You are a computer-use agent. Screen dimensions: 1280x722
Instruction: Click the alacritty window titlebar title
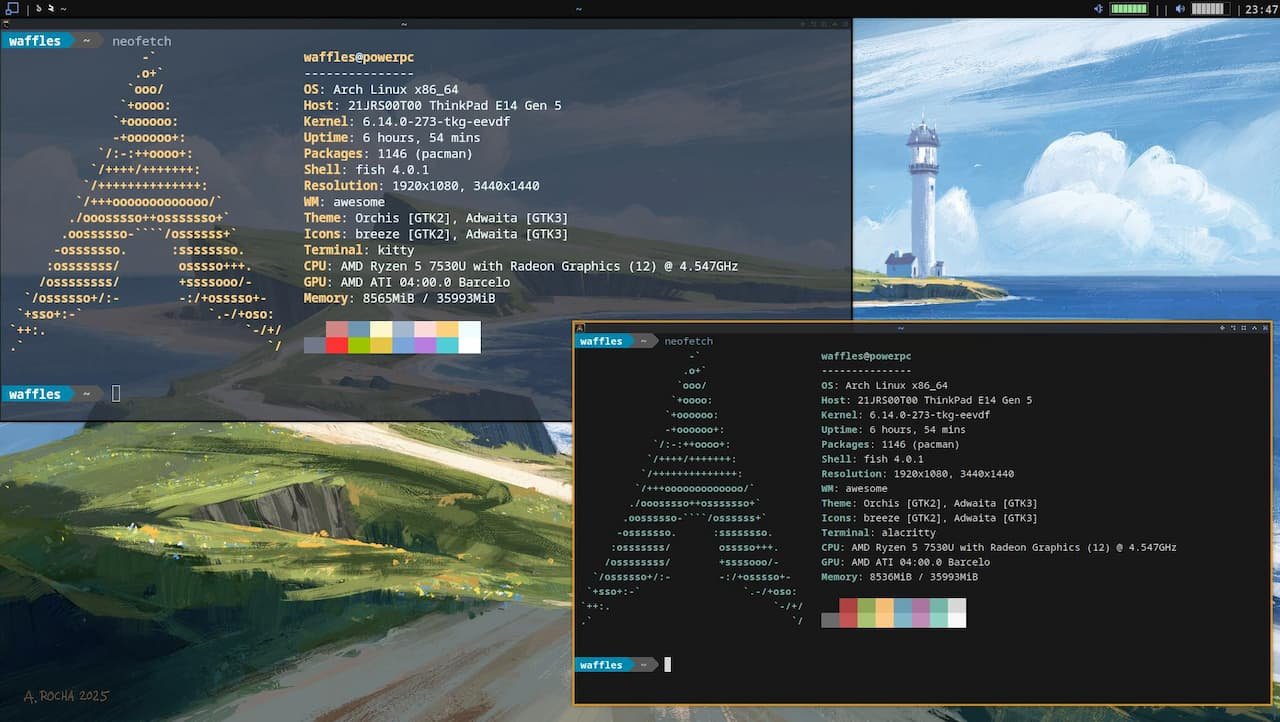coord(900,327)
